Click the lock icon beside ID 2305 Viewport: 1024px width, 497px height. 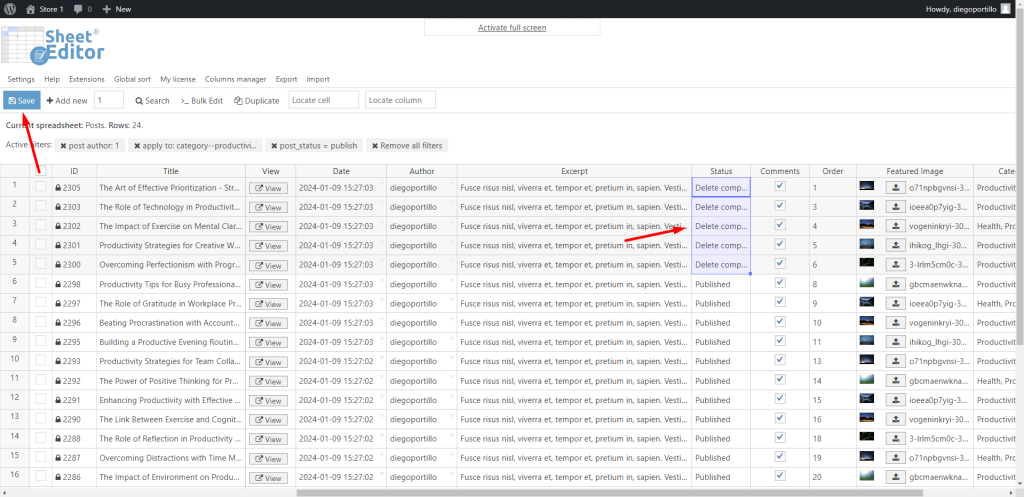click(x=58, y=188)
